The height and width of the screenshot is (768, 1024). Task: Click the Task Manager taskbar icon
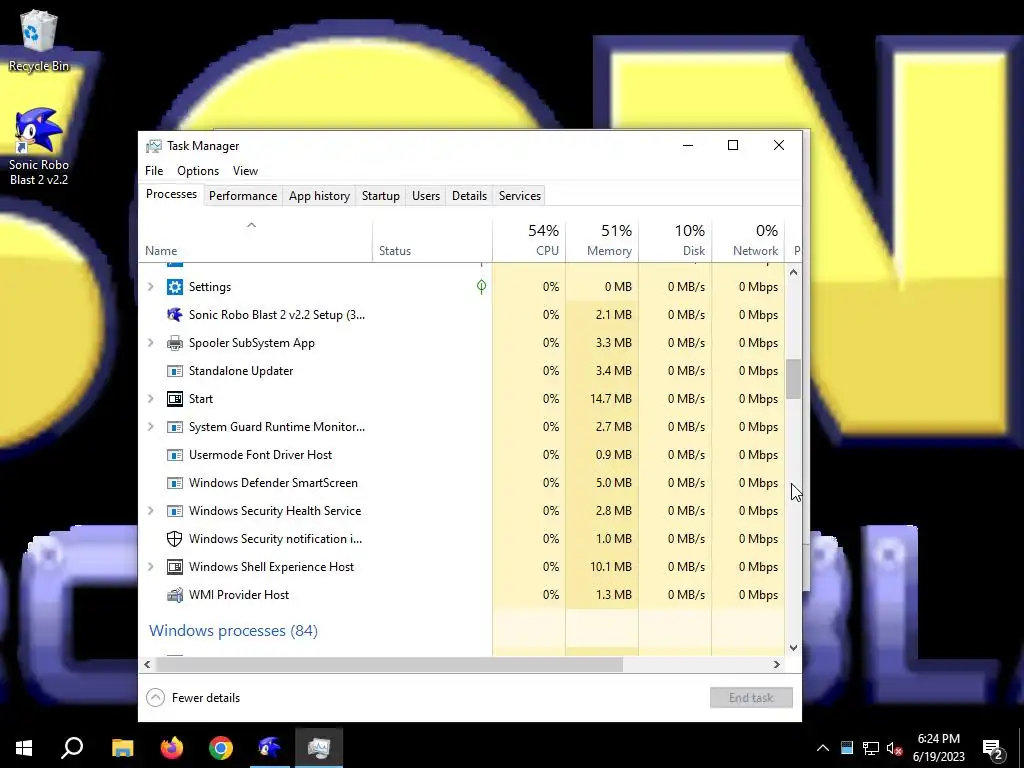(319, 748)
